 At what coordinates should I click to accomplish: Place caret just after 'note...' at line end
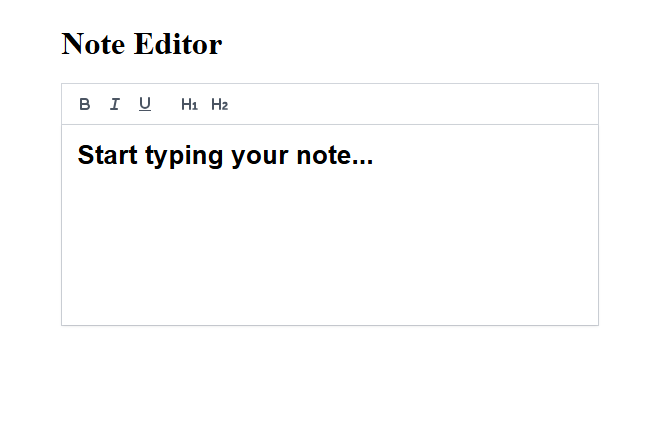pyautogui.click(x=374, y=155)
